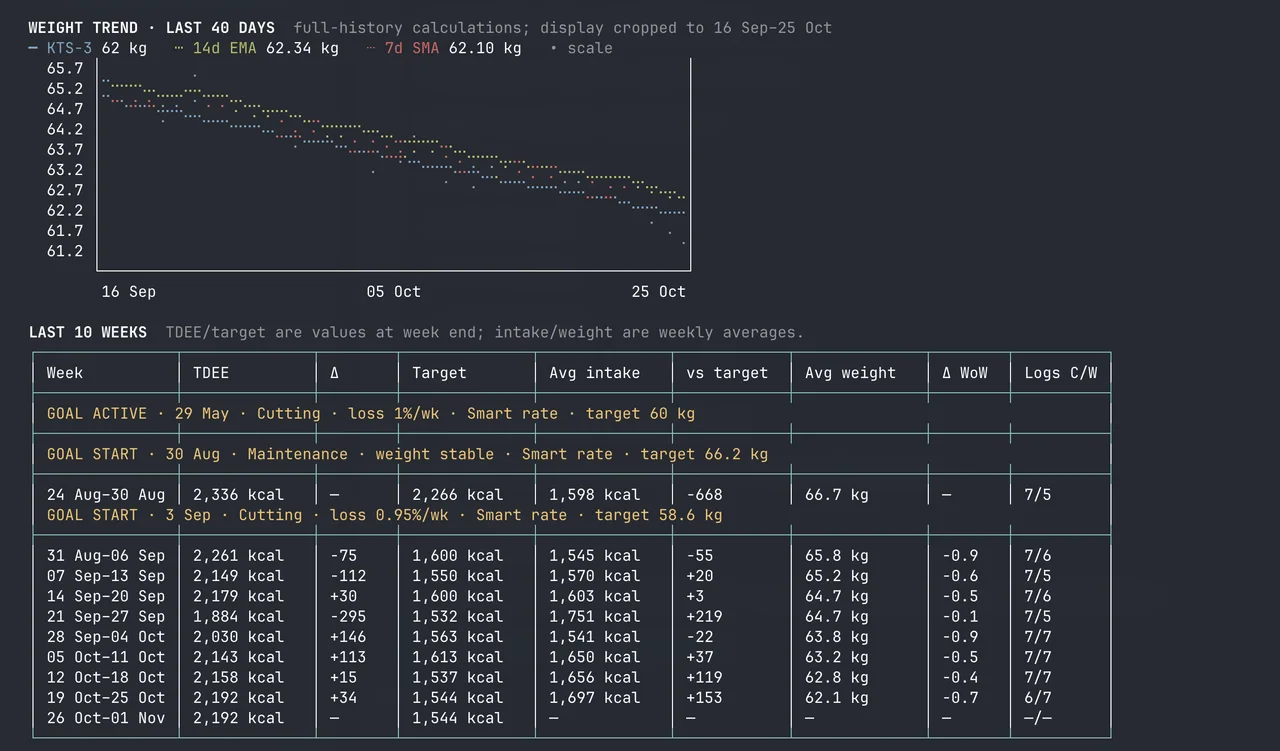Viewport: 1280px width, 751px height.
Task: Click the TDEE column header
Action: (211, 373)
